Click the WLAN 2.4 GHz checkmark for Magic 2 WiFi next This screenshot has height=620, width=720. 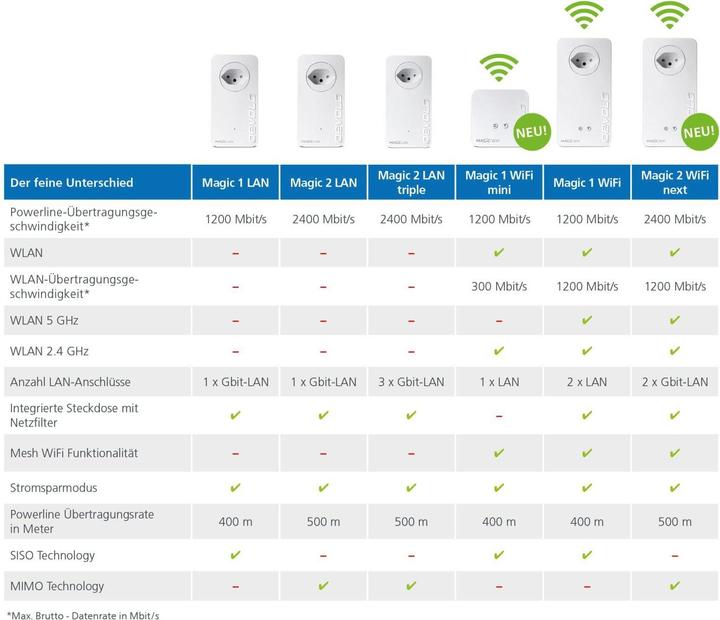click(x=675, y=351)
